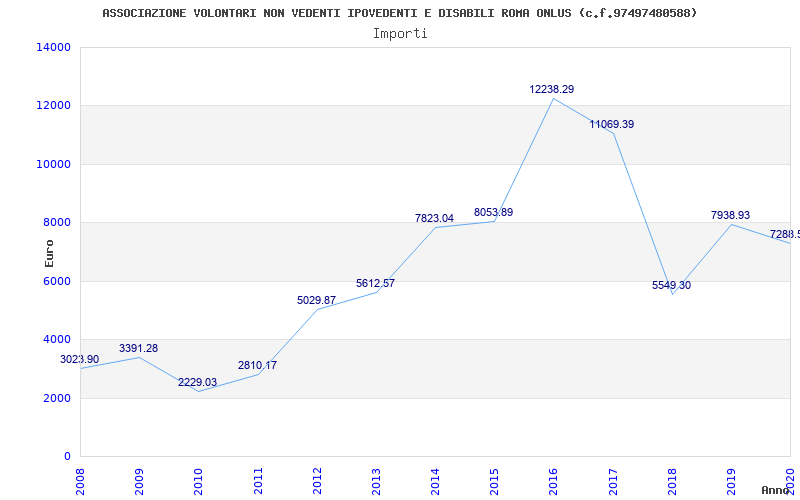Select data label 5549.30

(671, 285)
